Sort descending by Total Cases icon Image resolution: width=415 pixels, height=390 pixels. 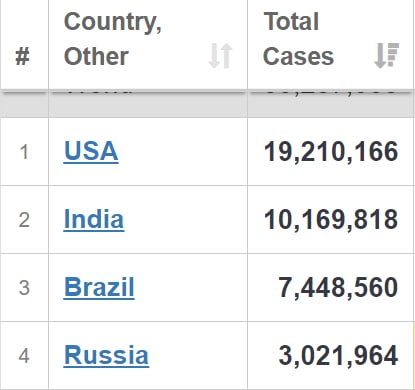coord(386,56)
